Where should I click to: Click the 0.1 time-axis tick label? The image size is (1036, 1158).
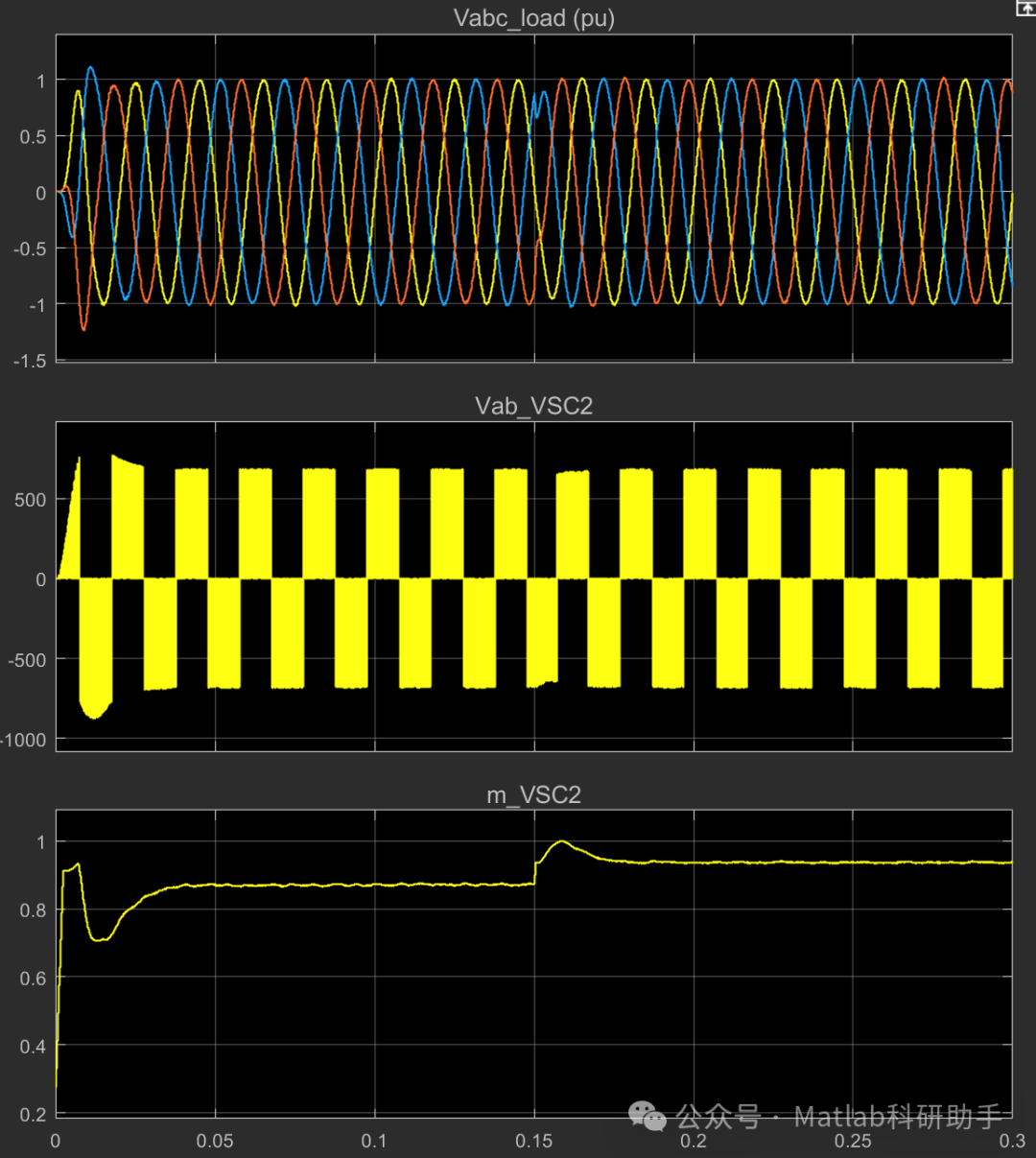(374, 1141)
